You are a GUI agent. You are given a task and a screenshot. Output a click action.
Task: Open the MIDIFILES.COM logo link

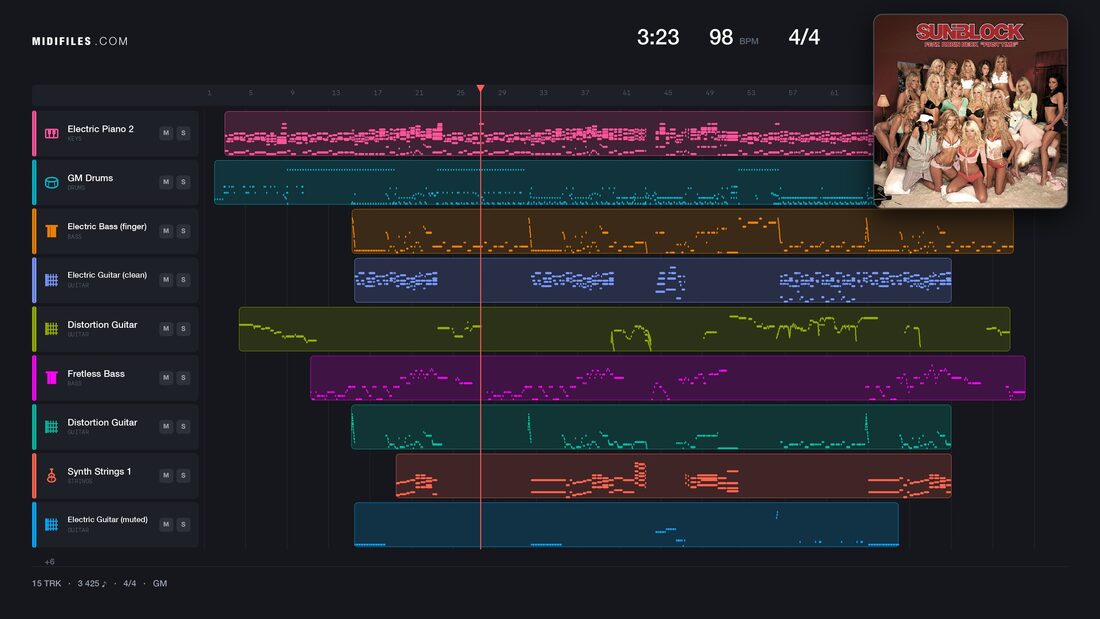80,41
